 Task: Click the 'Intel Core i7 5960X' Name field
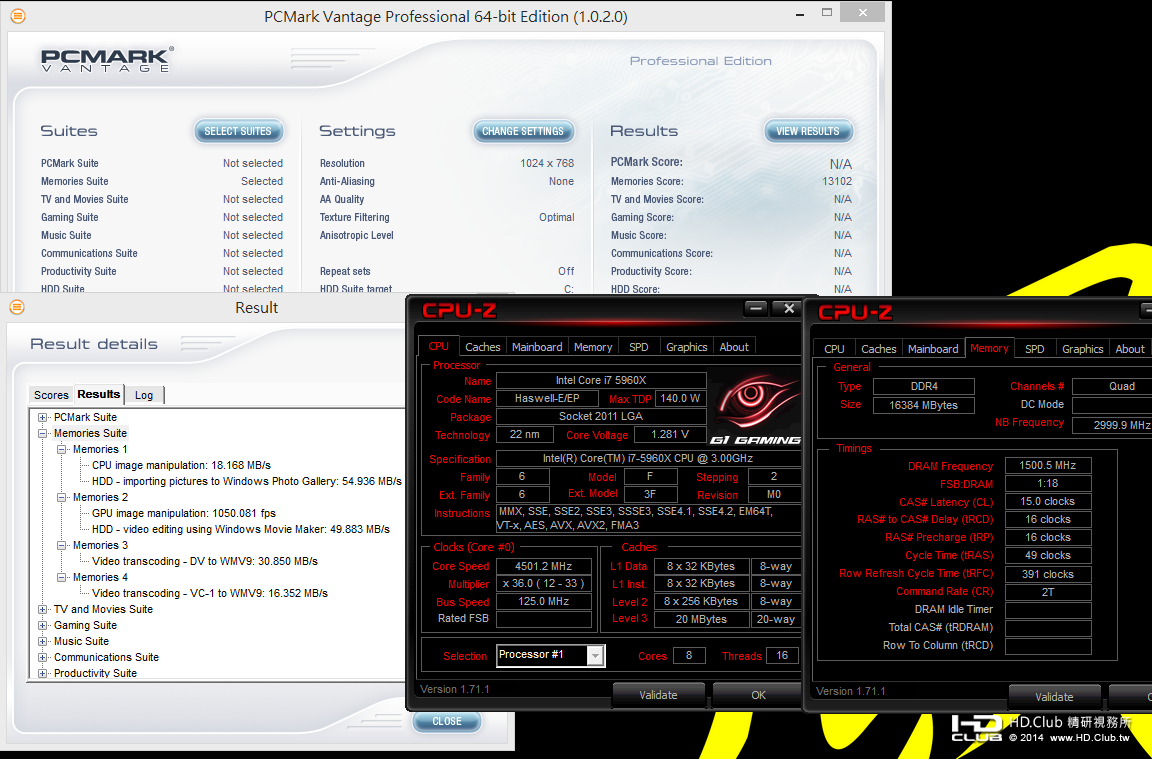click(x=601, y=381)
